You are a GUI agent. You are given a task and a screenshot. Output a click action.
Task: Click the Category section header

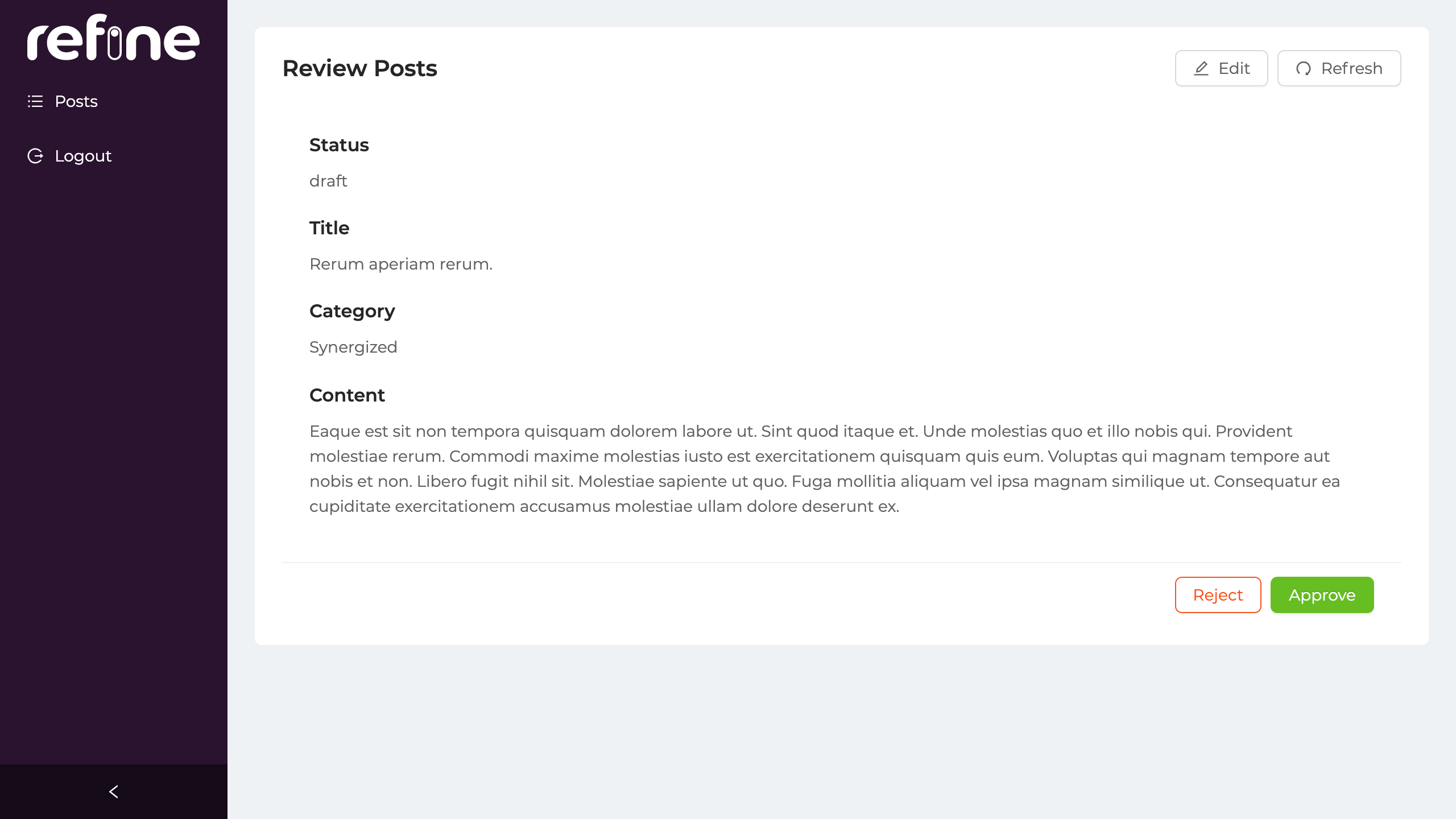point(352,311)
